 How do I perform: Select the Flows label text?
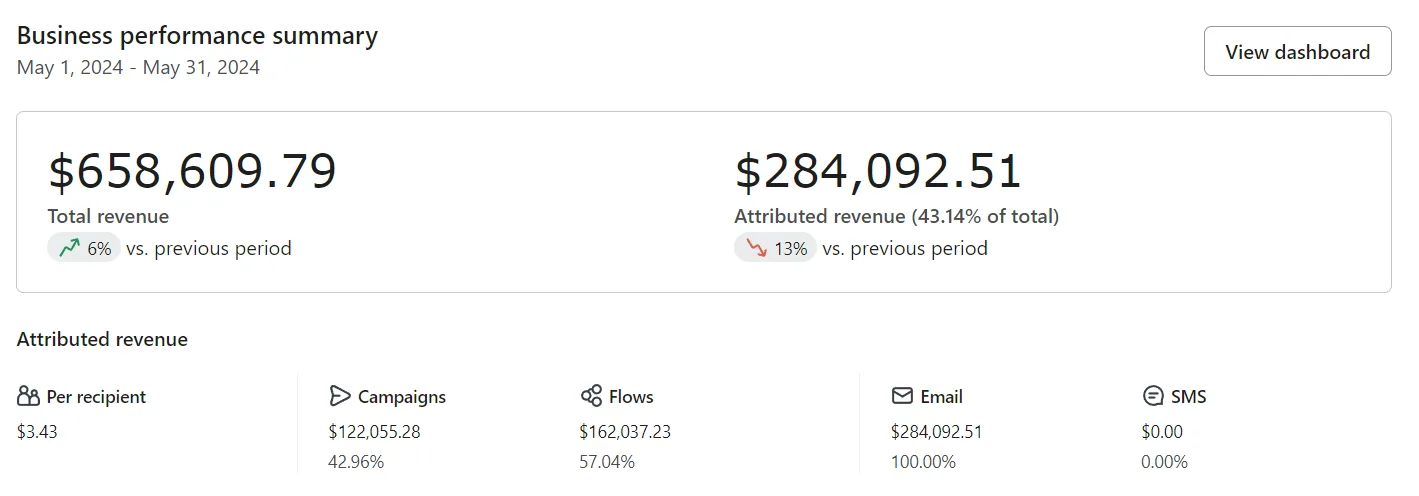(631, 396)
